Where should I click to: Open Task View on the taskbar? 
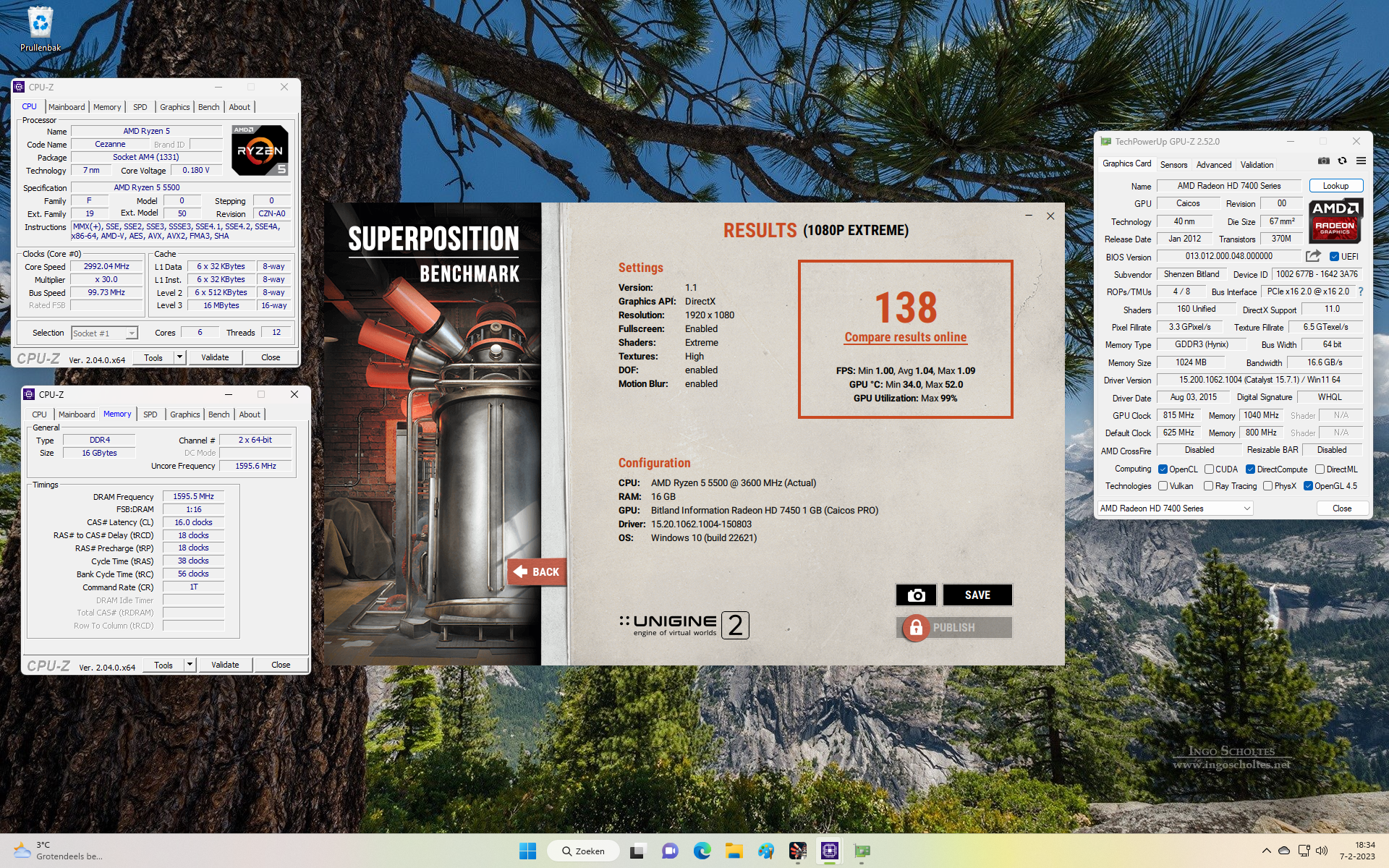tap(637, 851)
